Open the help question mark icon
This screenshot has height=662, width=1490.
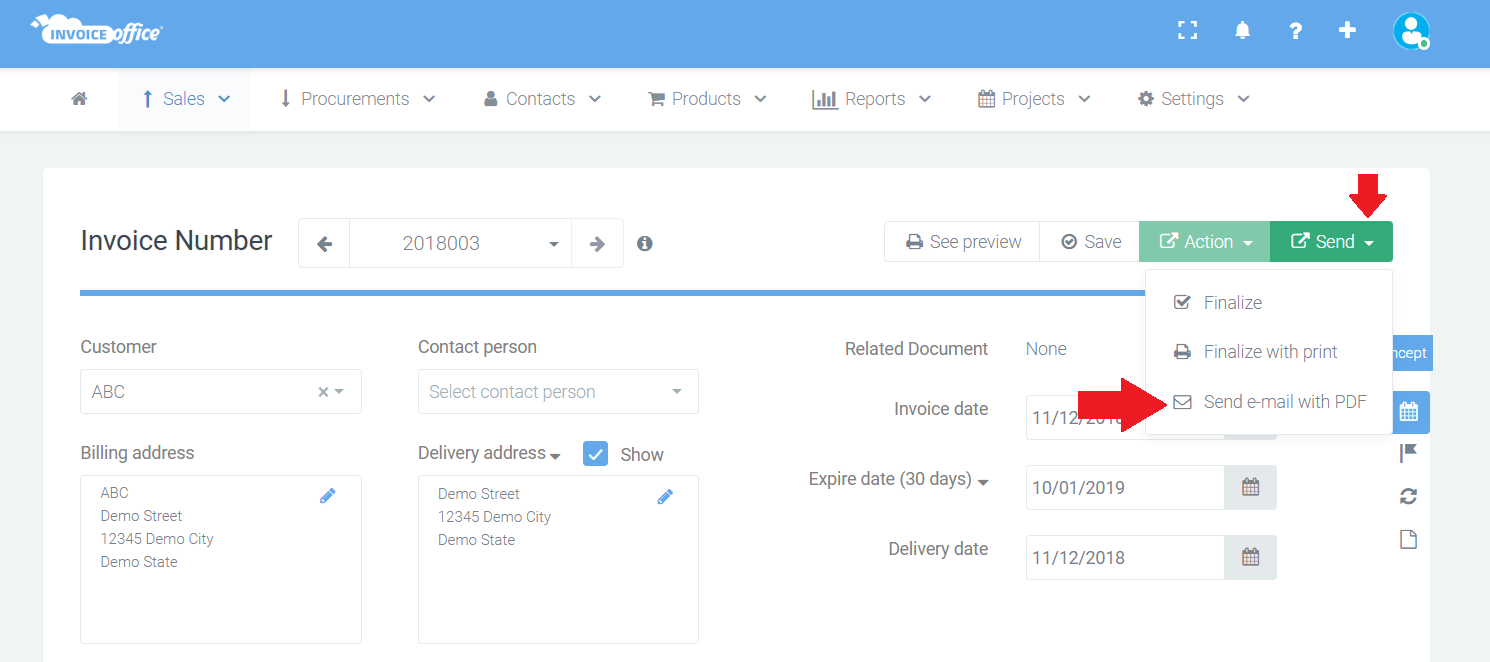1295,30
